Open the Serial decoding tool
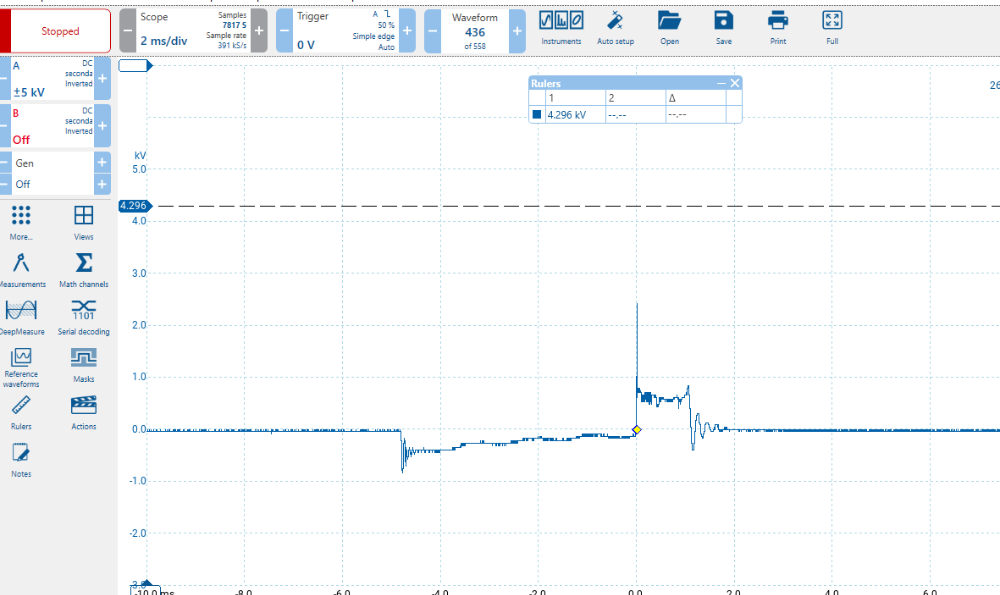 84,317
